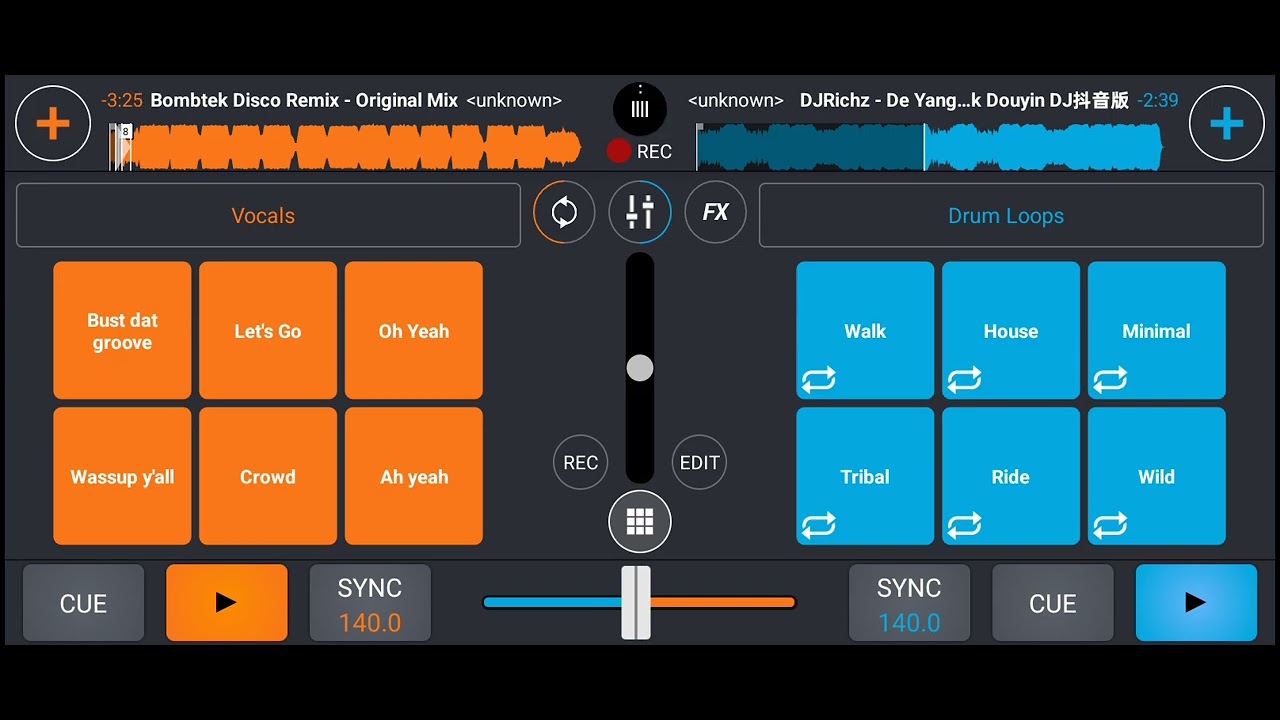Play the Ride drum loop pad

click(x=1011, y=476)
